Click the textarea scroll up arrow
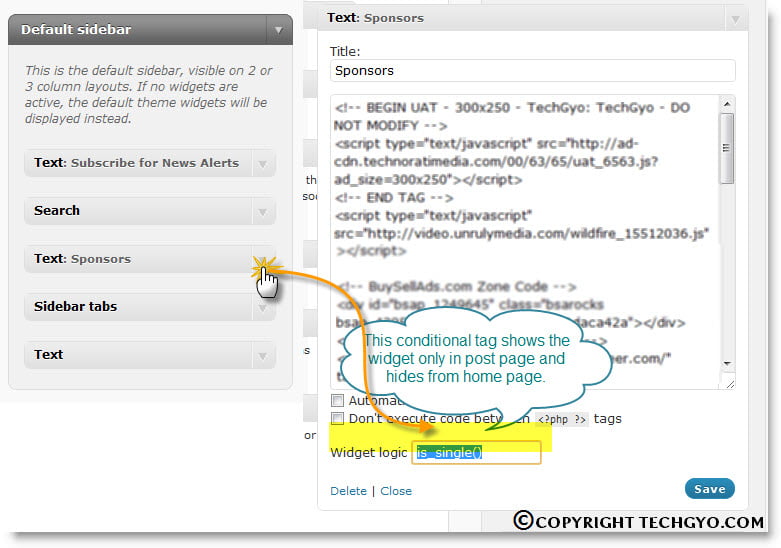 pyautogui.click(x=727, y=104)
